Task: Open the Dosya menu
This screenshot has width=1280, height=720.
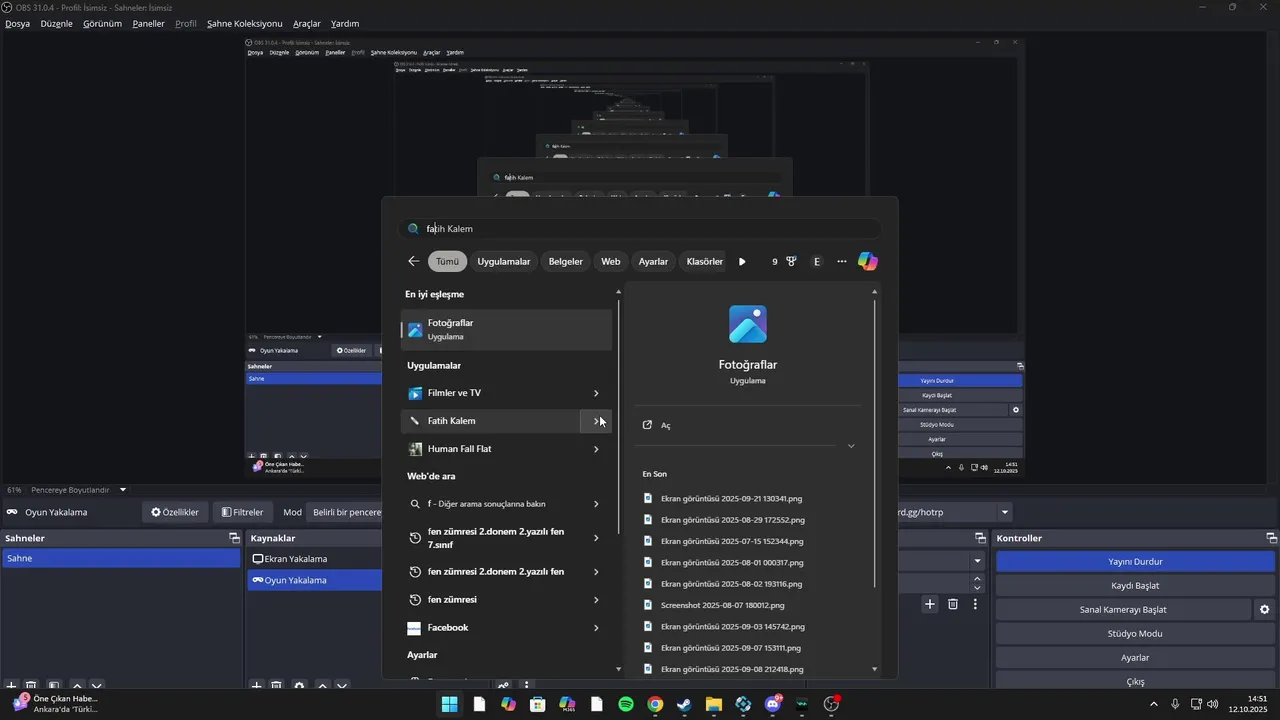Action: 18,23
